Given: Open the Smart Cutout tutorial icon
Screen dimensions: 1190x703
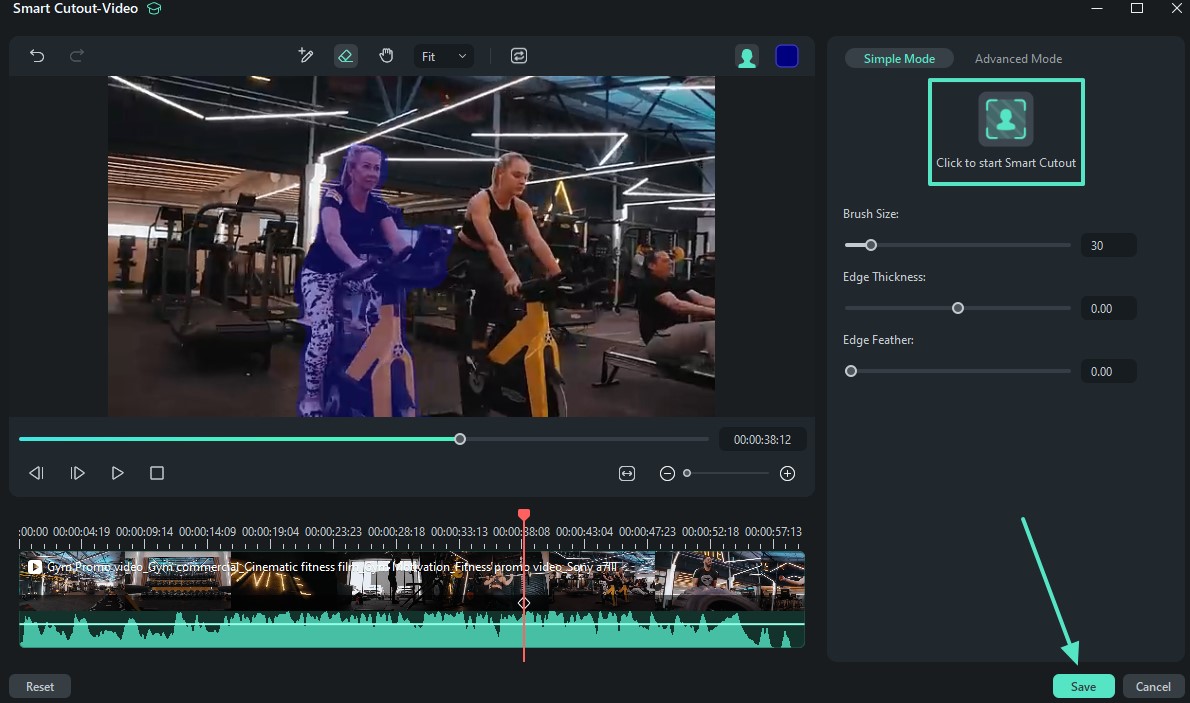Looking at the screenshot, I should (x=153, y=8).
